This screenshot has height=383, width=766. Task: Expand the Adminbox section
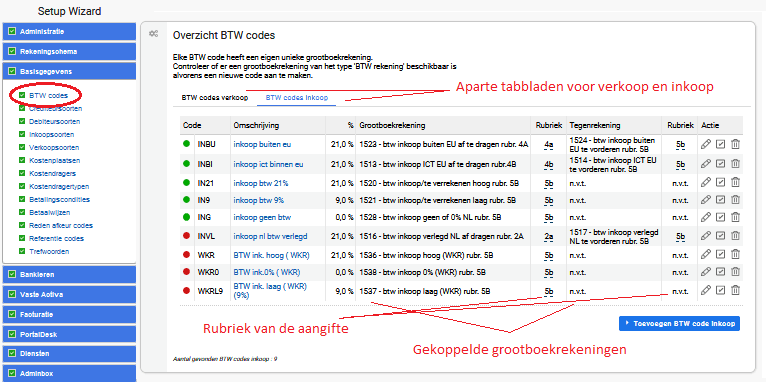click(69, 373)
